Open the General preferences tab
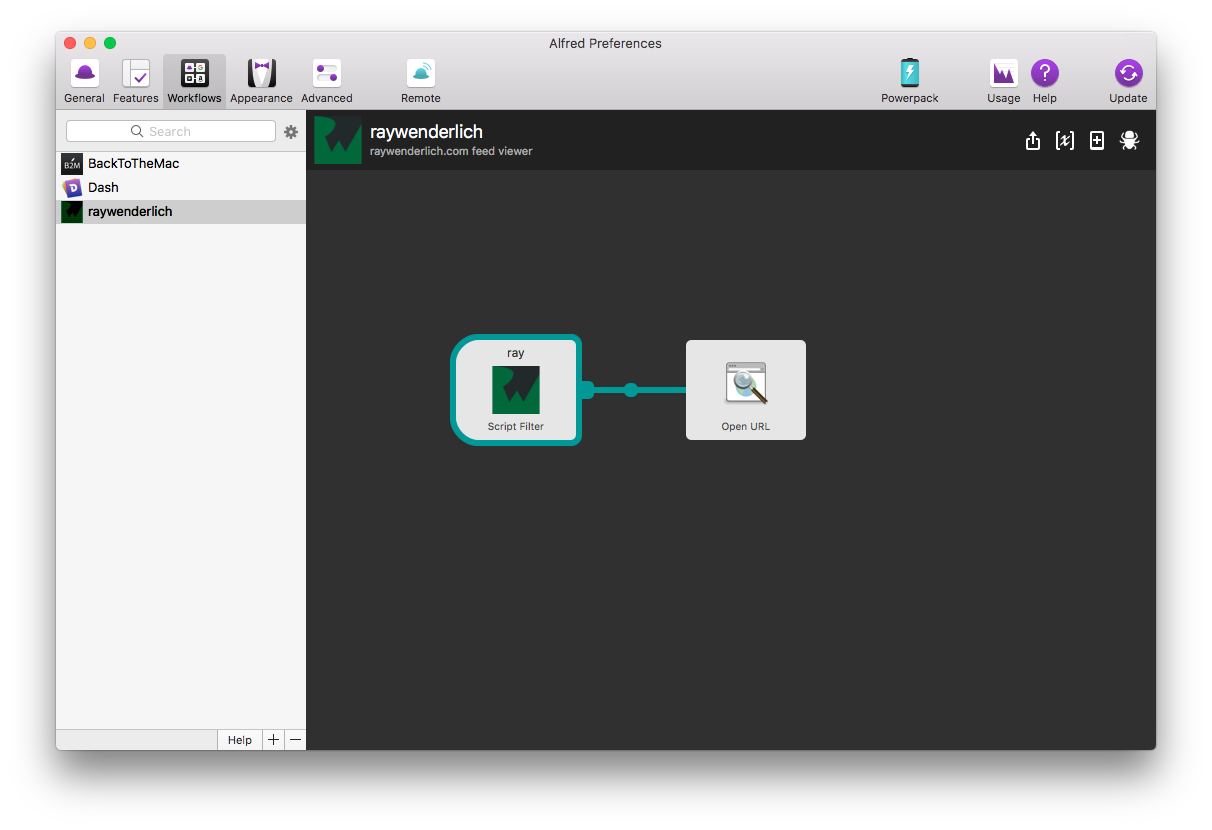Viewport: 1212px width, 830px height. point(84,81)
